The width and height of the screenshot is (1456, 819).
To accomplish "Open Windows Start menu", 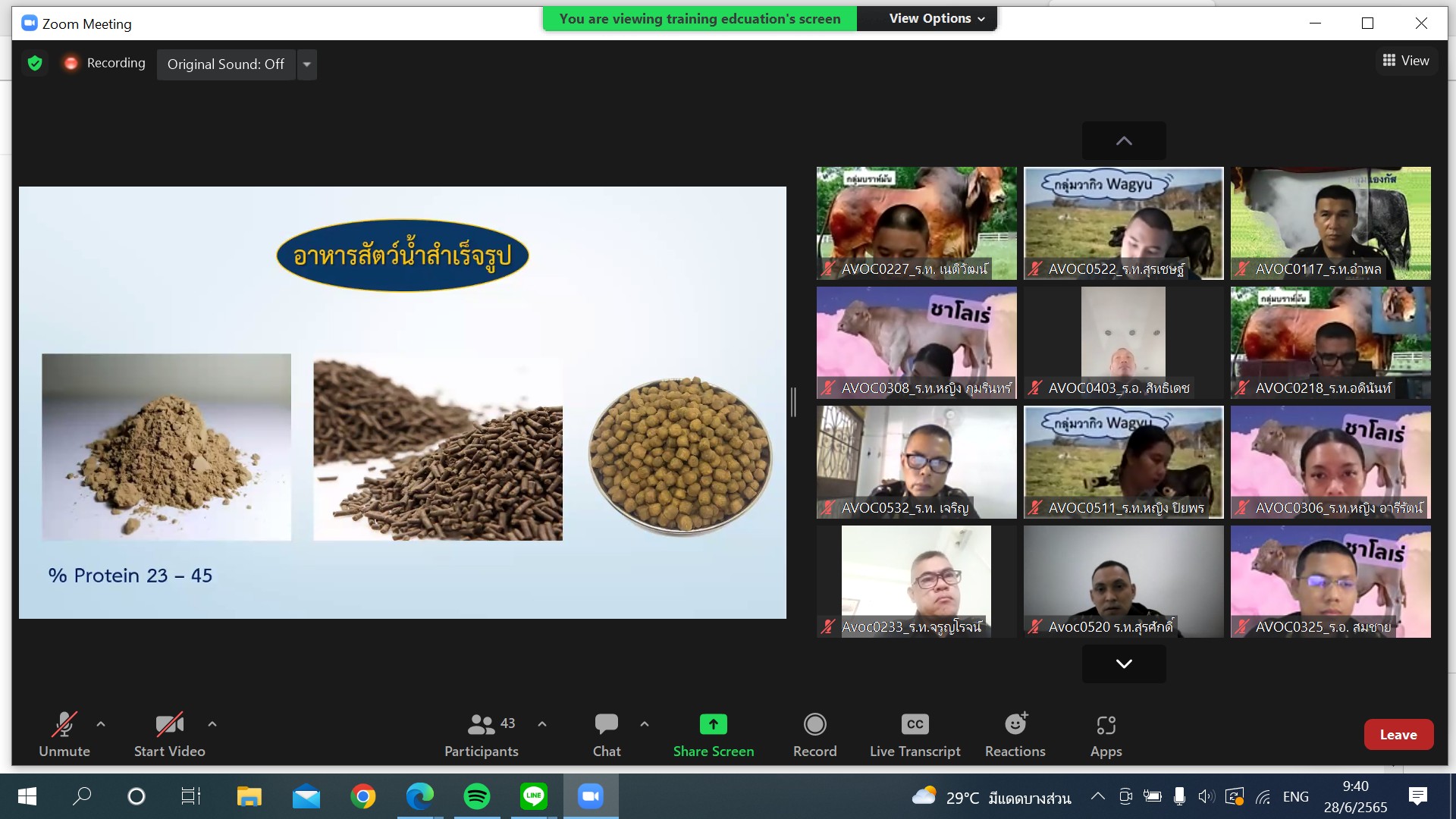I will (x=27, y=796).
